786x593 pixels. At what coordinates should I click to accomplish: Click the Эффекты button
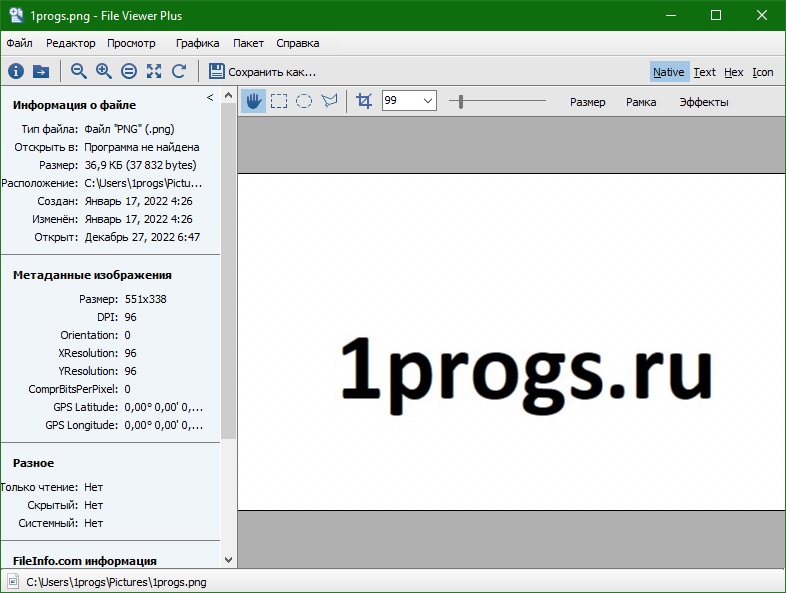point(704,102)
